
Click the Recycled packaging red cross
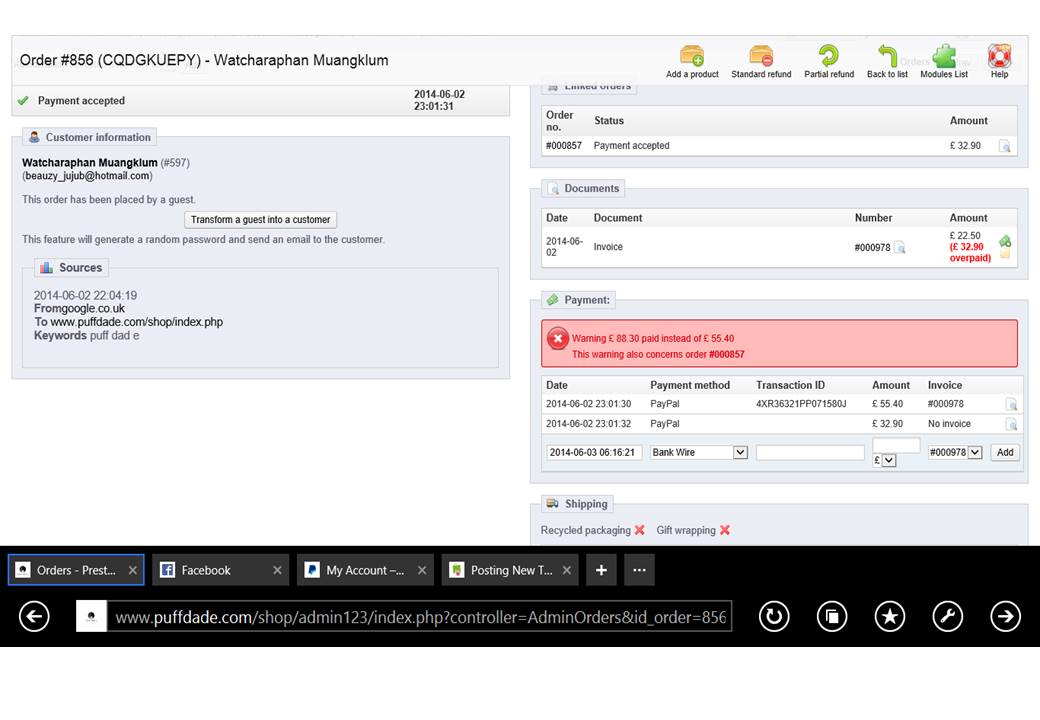point(639,530)
